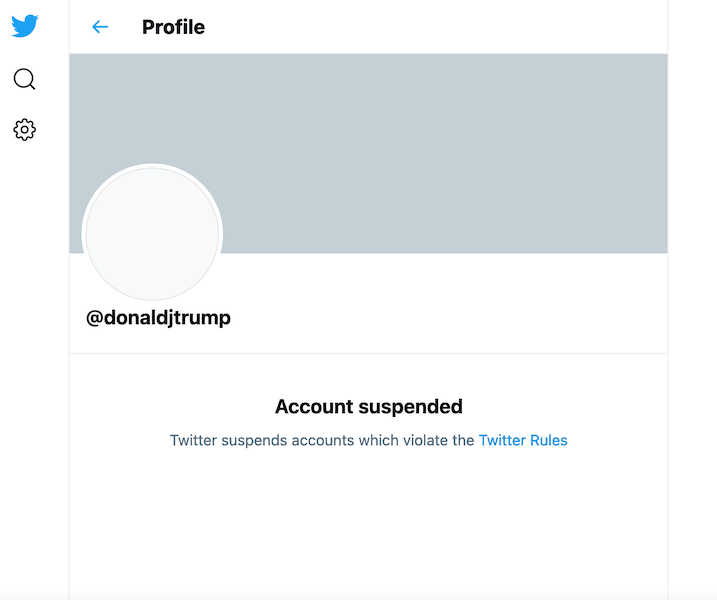
Task: Click the word 'Profile' beside back arrow
Action: click(x=173, y=27)
